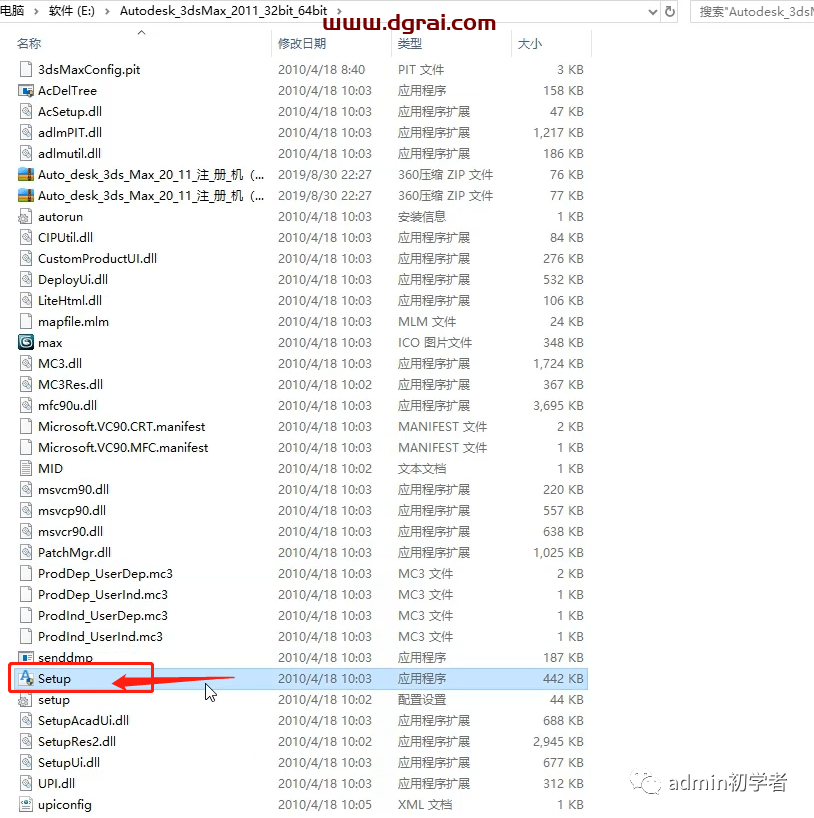This screenshot has height=818, width=814.
Task: Click the adlmutil.dll file icon
Action: pos(26,153)
